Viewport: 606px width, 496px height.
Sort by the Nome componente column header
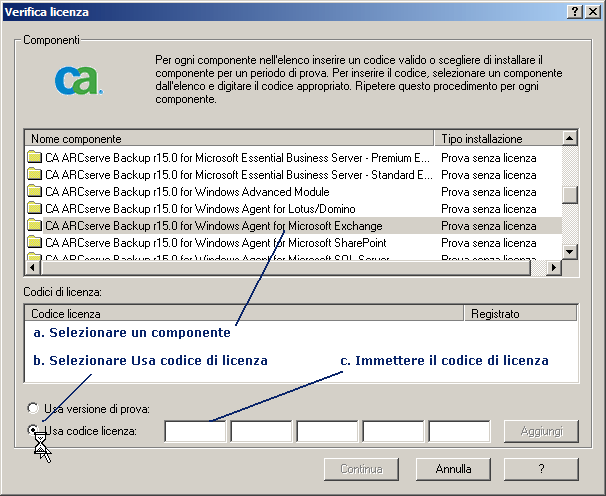[230, 138]
